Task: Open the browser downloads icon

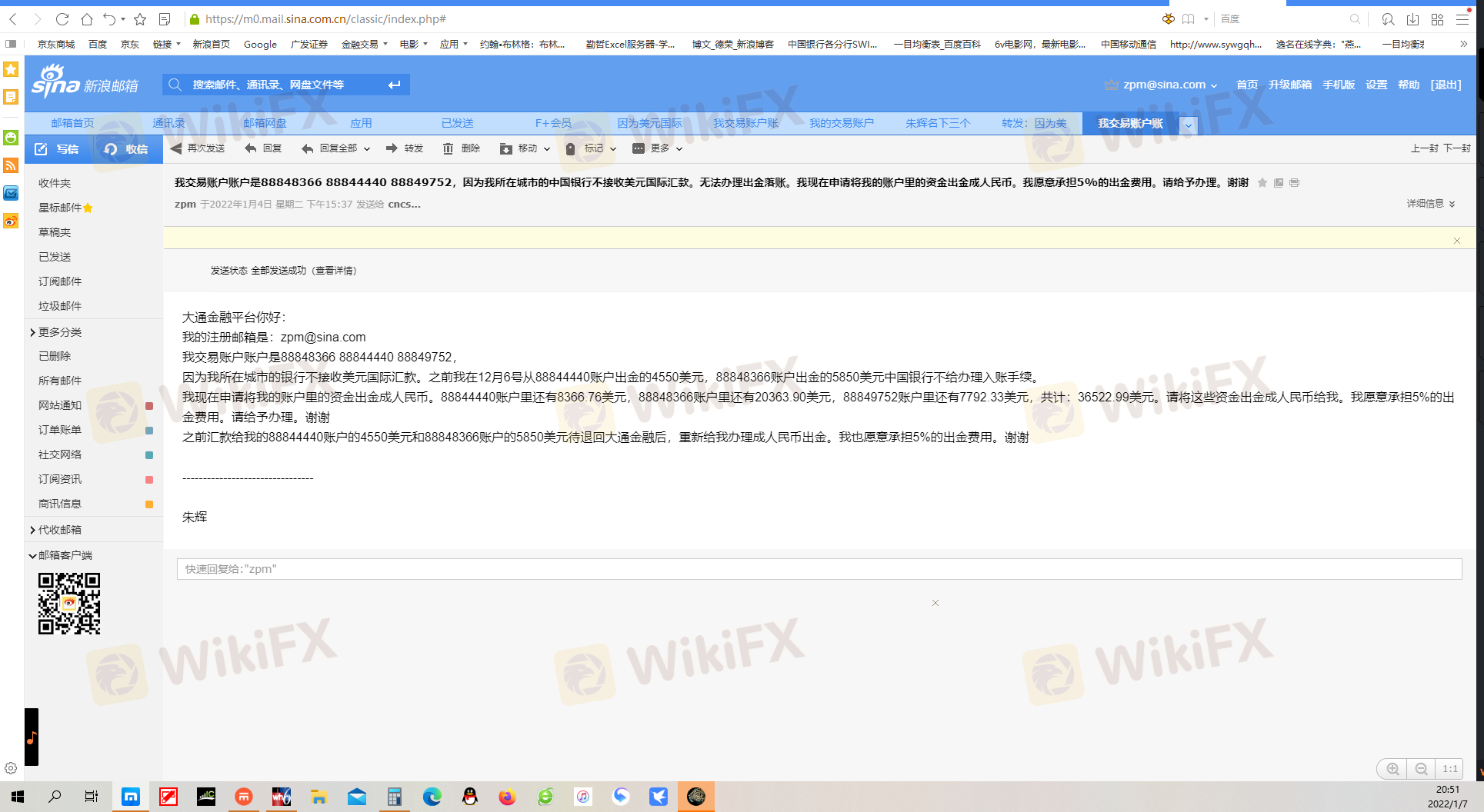Action: (x=1412, y=19)
